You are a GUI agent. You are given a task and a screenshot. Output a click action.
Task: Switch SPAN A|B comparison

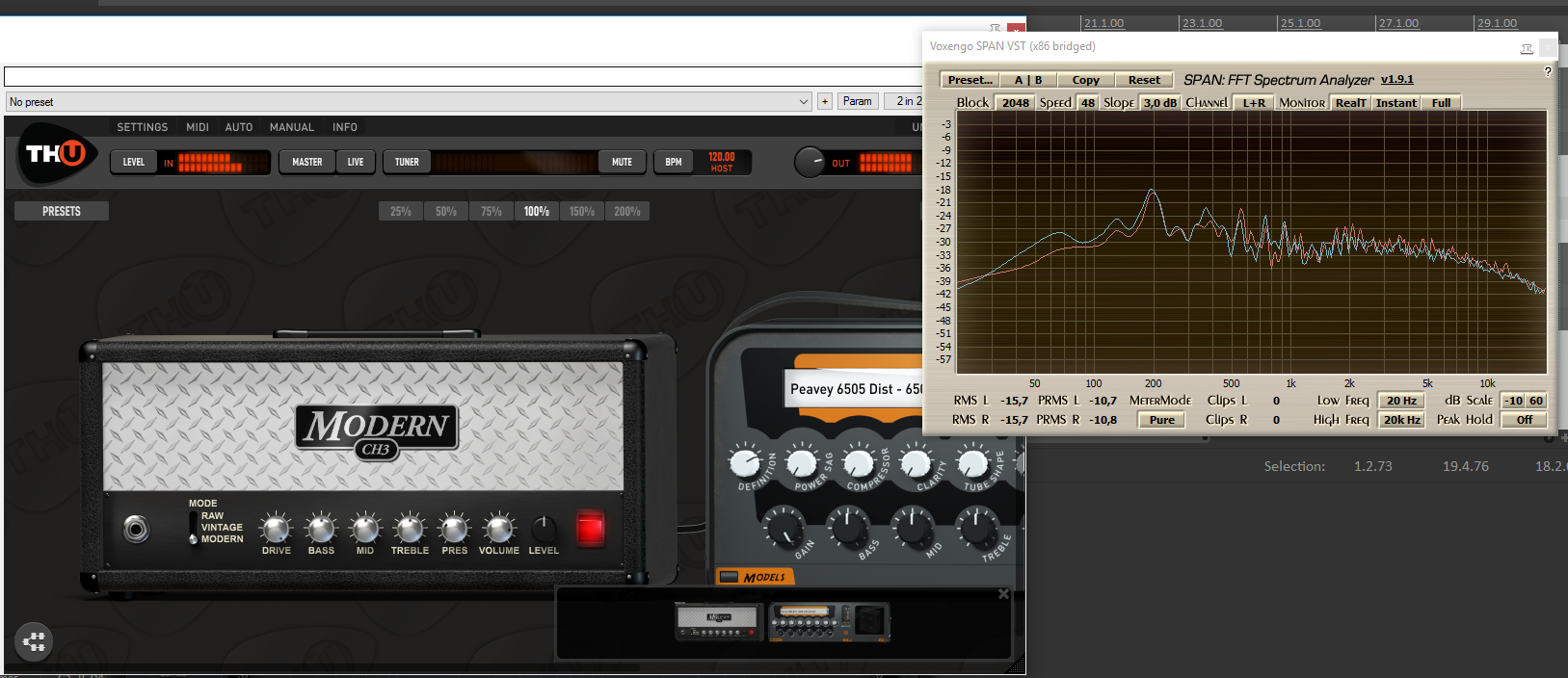pyautogui.click(x=1028, y=80)
